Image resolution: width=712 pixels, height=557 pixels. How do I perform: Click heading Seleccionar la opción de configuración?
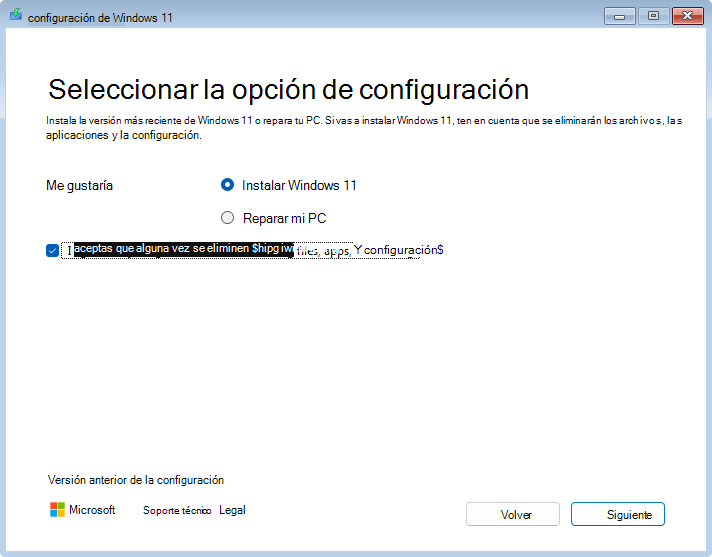coord(288,89)
